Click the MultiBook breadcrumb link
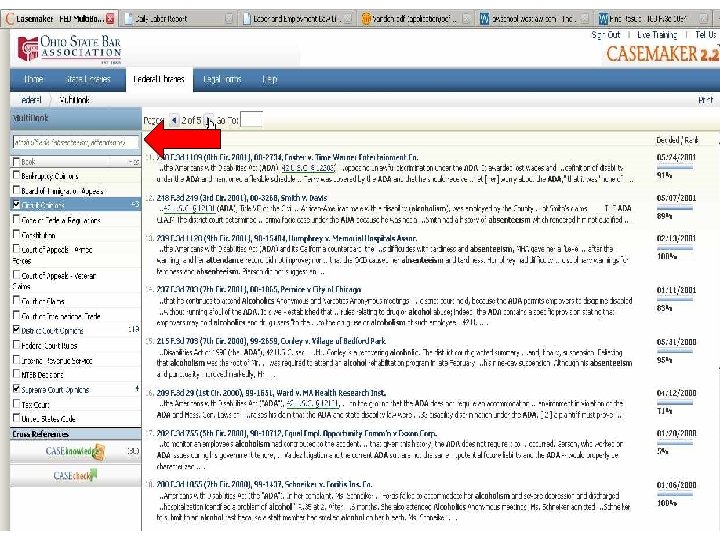 point(75,100)
